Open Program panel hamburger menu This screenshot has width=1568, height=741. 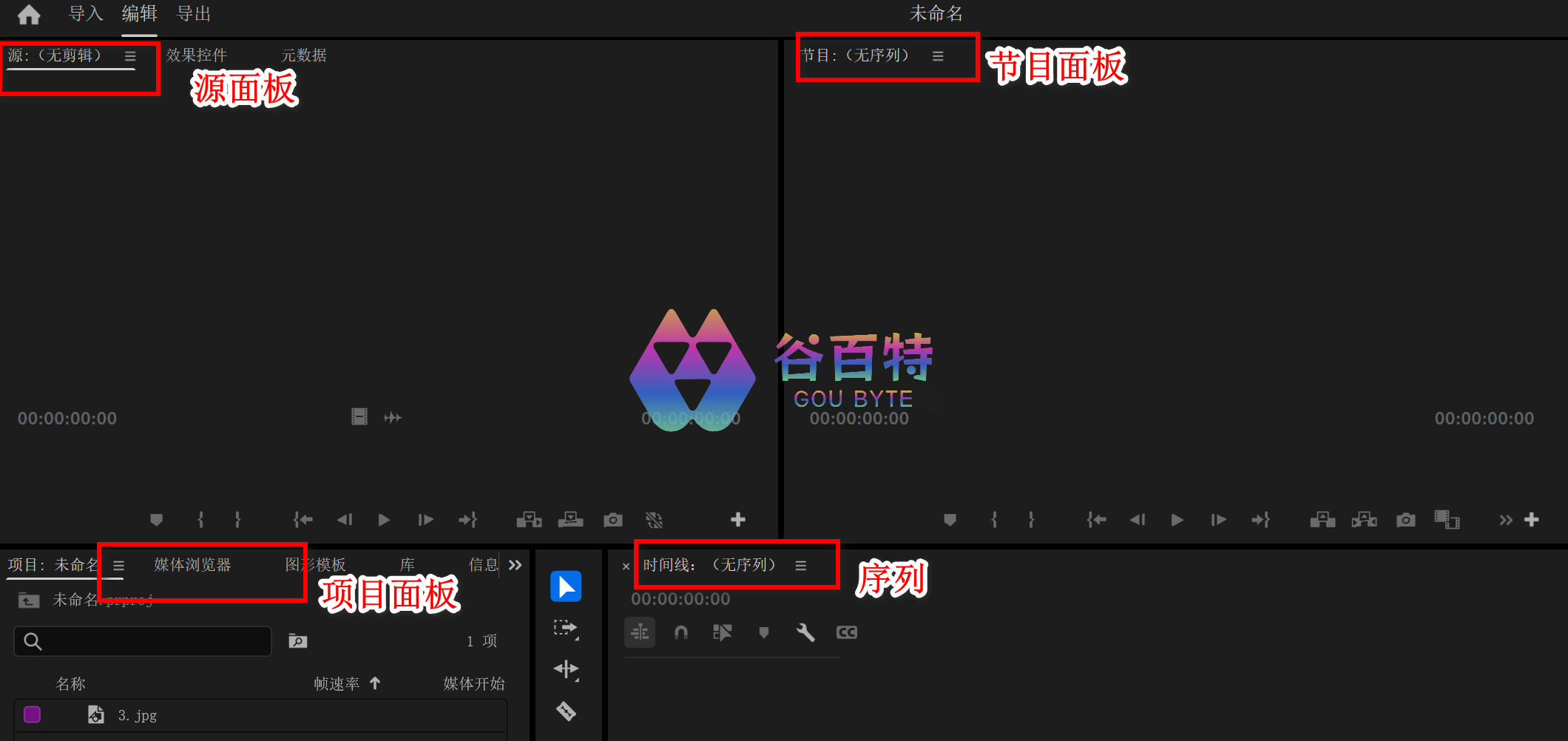(x=938, y=56)
